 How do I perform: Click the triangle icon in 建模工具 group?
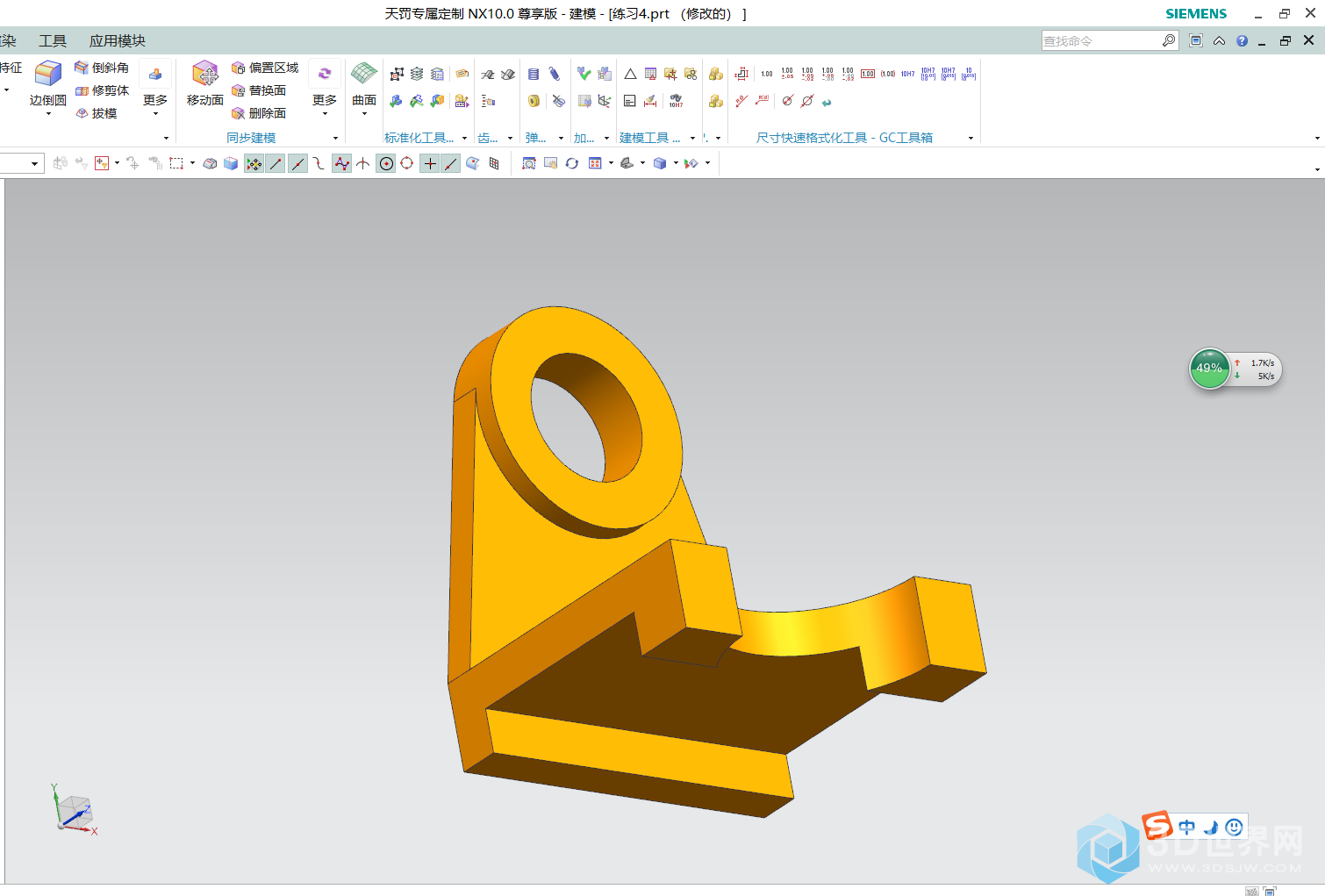tap(630, 75)
